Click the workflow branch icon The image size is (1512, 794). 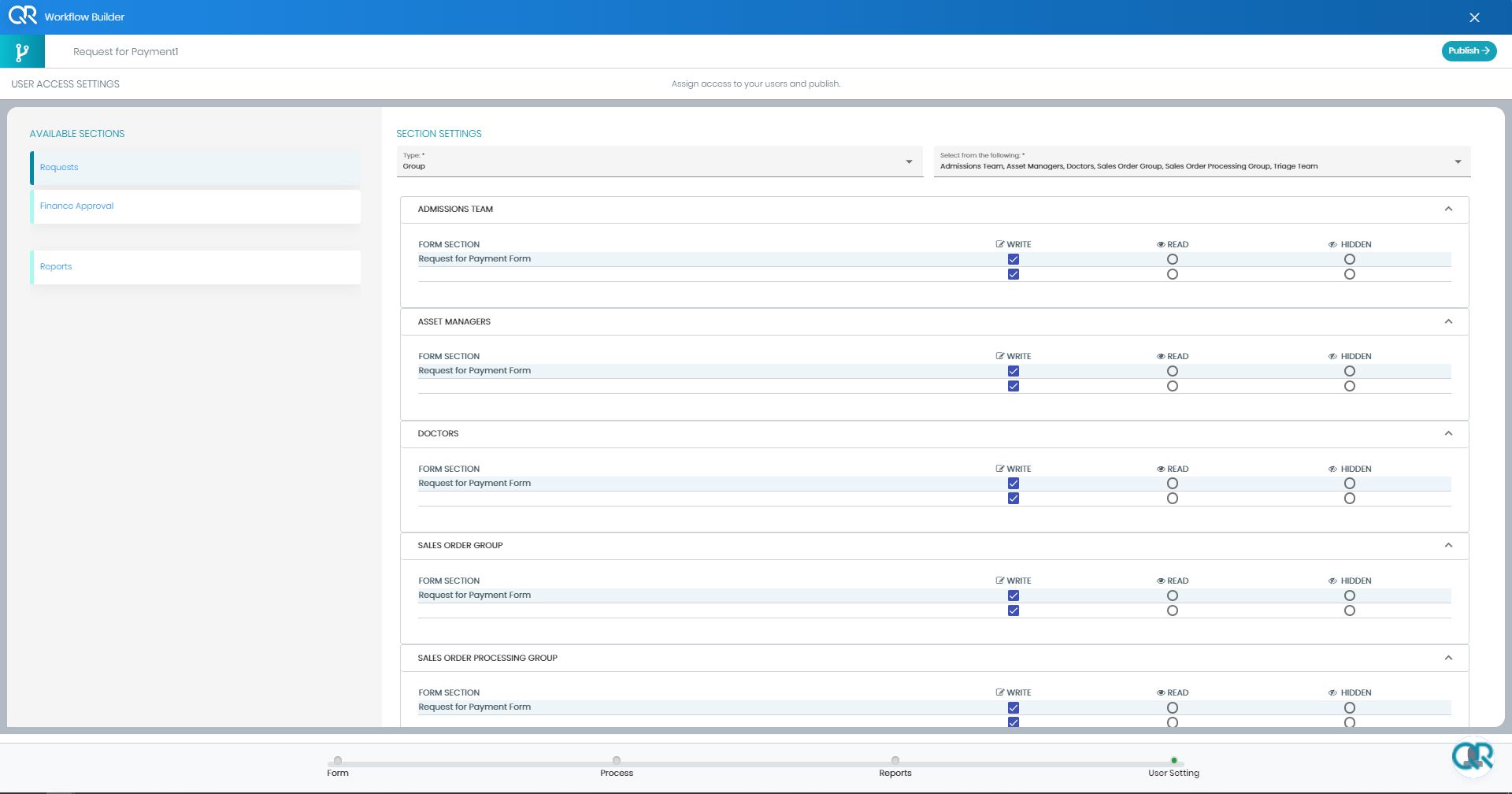(x=22, y=52)
